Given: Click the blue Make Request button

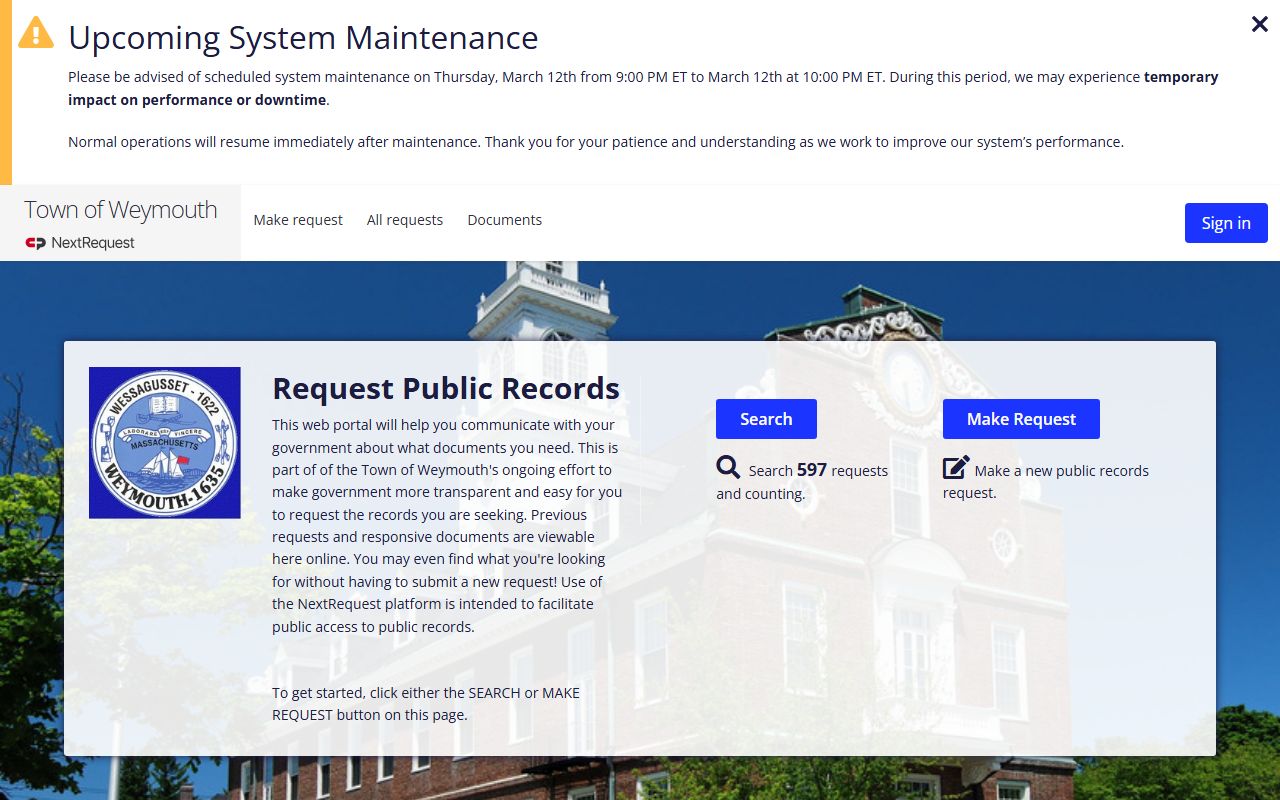Looking at the screenshot, I should click(1021, 419).
